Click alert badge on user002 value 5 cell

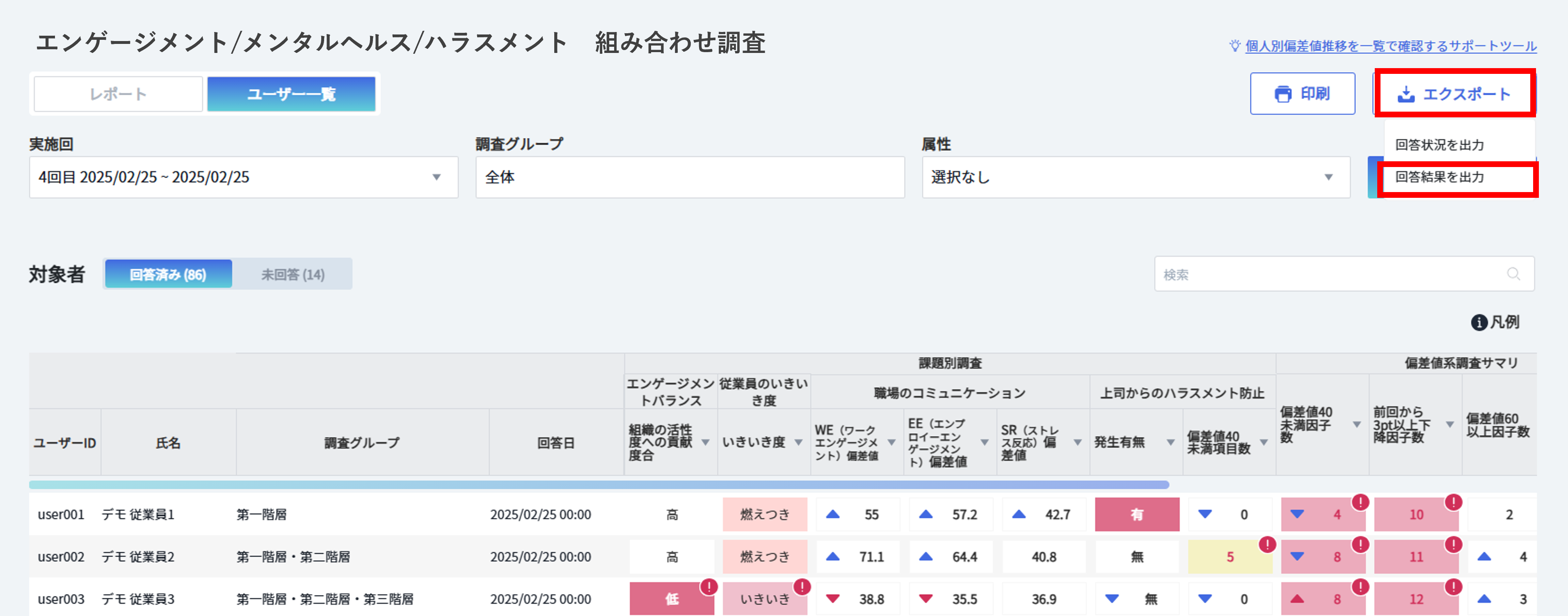[1267, 544]
